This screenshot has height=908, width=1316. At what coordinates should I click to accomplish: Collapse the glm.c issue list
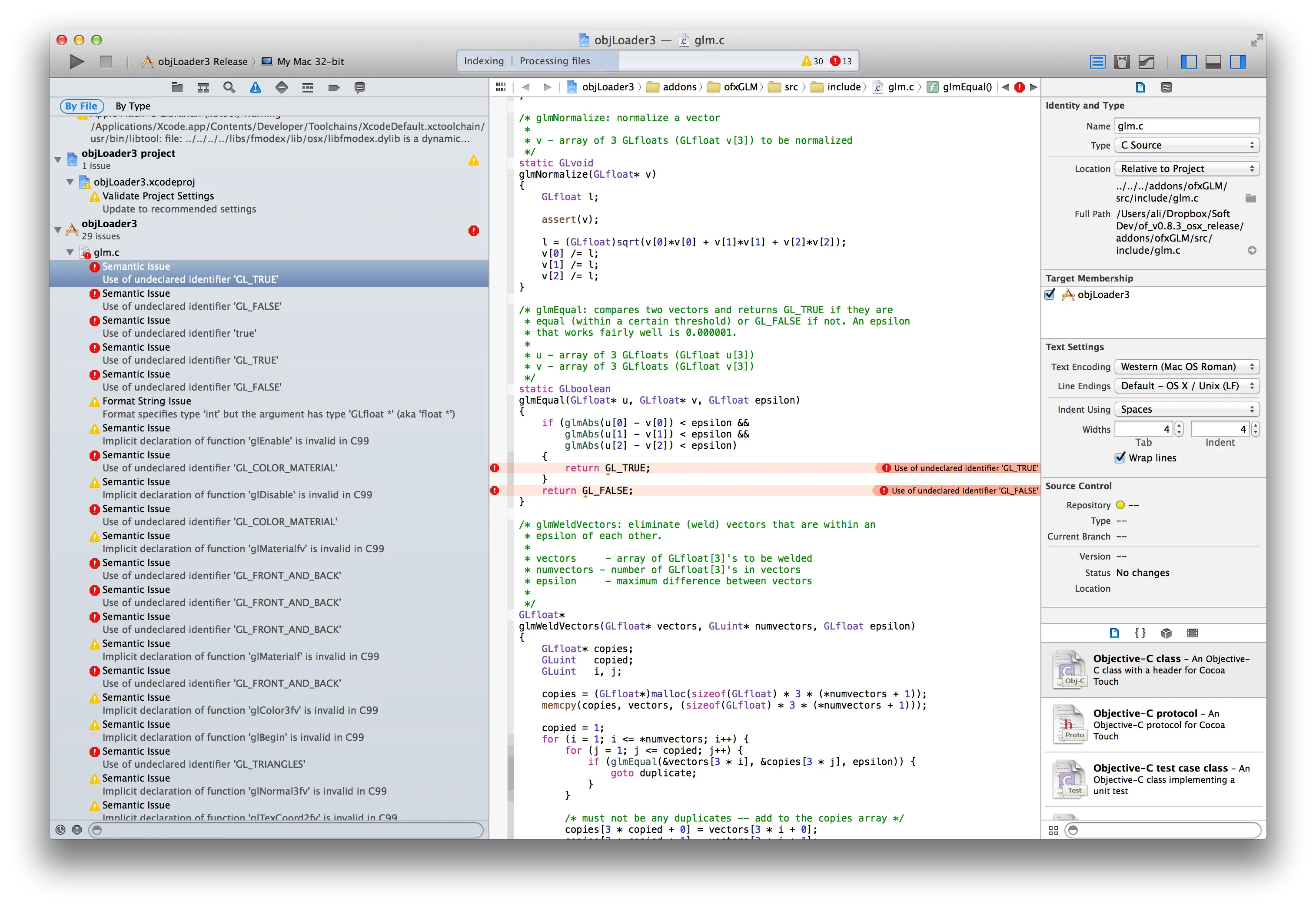pyautogui.click(x=70, y=252)
